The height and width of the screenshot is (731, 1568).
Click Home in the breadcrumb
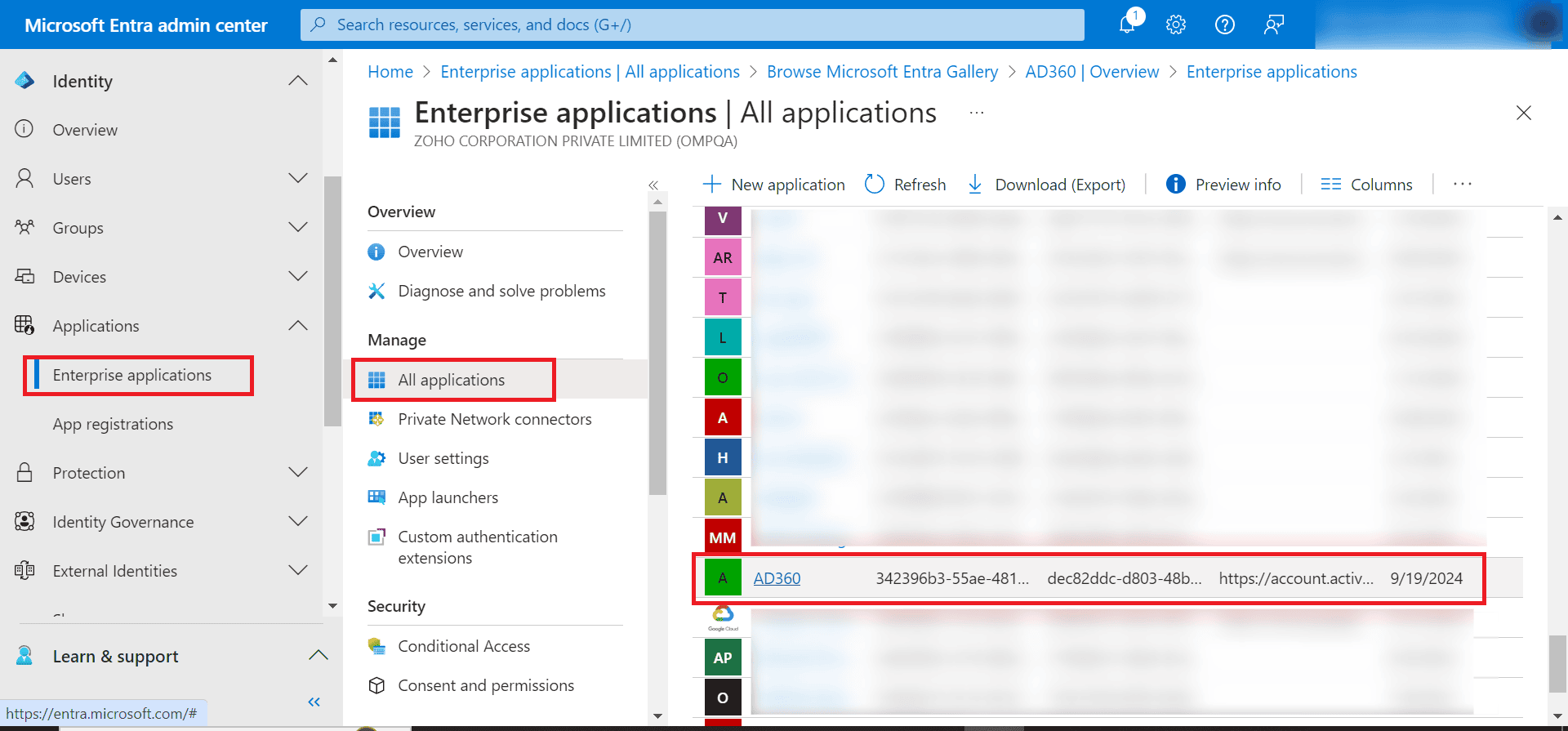point(390,72)
